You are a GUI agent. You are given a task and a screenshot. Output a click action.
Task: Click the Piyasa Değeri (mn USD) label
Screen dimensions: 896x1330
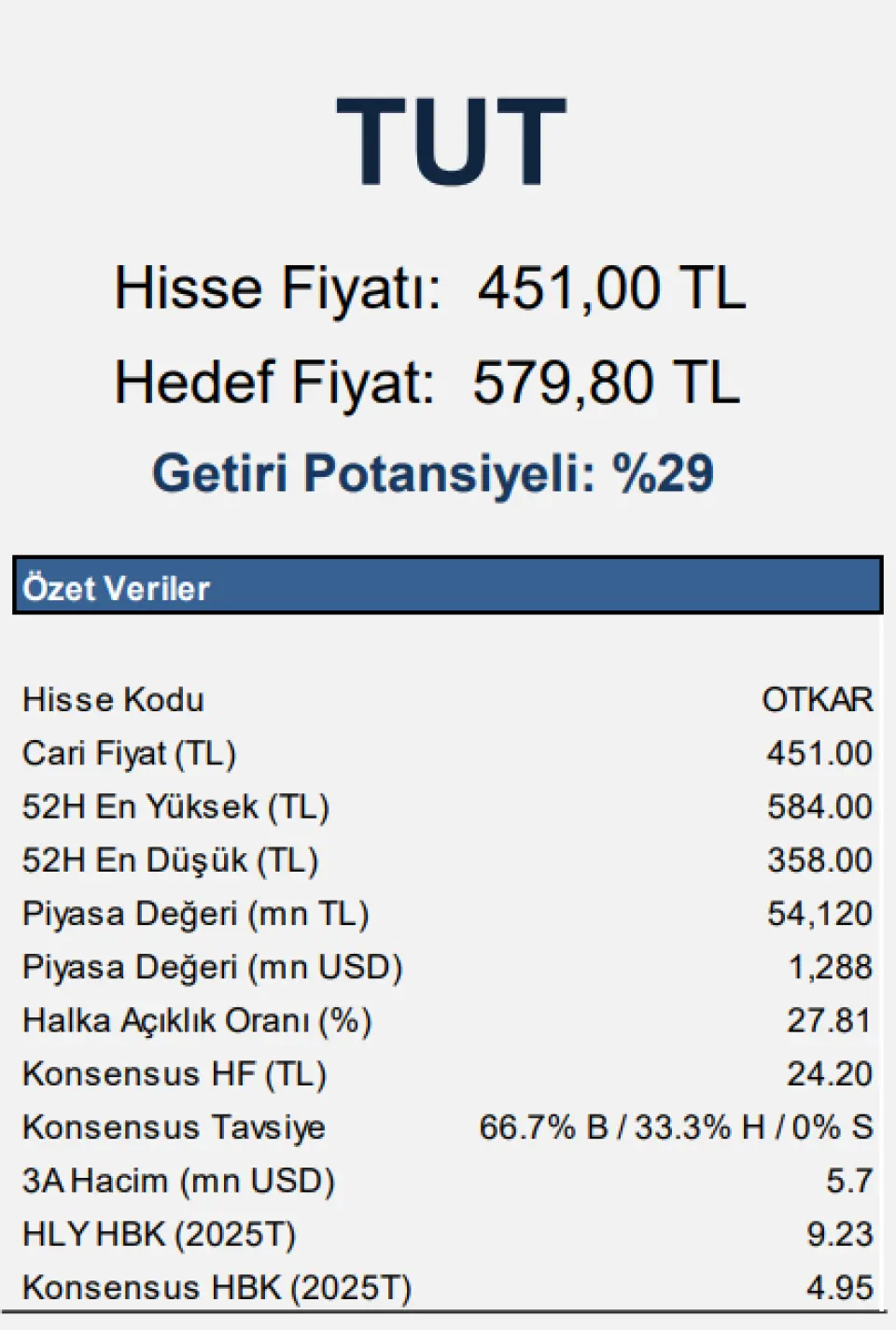[x=212, y=967]
